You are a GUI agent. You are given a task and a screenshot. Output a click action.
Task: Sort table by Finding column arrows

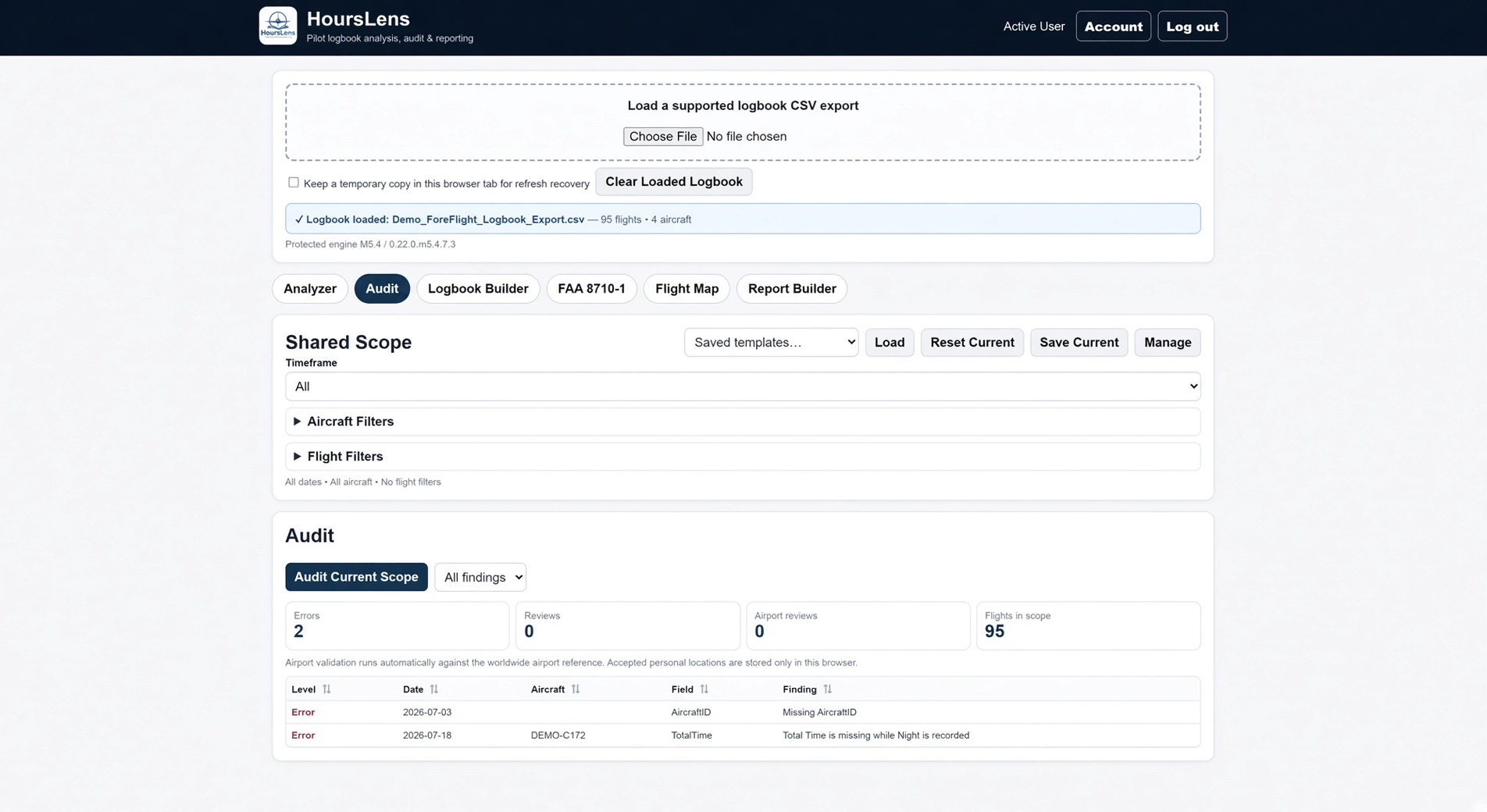click(x=828, y=689)
